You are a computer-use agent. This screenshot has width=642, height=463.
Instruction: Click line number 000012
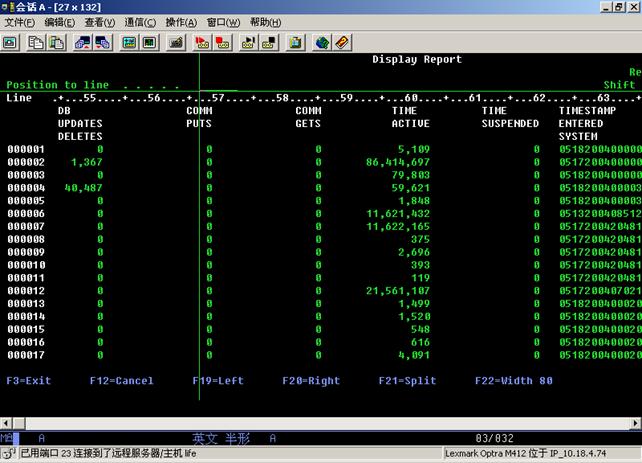coord(26,291)
